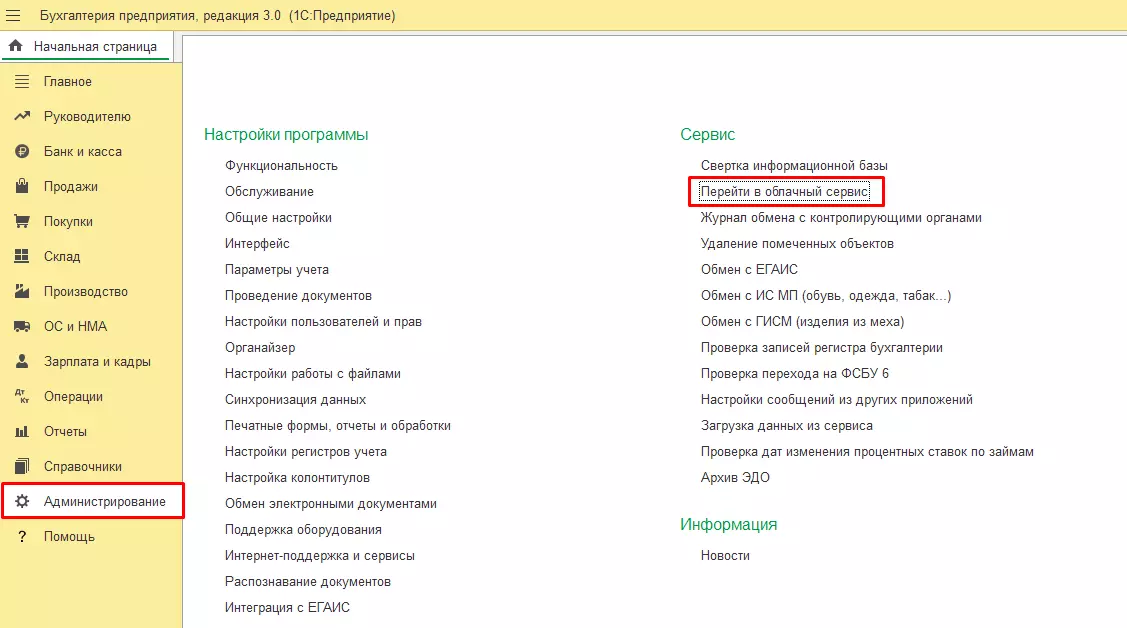Image resolution: width=1127 pixels, height=628 pixels.
Task: Open Архив ЭДО link
Action: (x=735, y=477)
